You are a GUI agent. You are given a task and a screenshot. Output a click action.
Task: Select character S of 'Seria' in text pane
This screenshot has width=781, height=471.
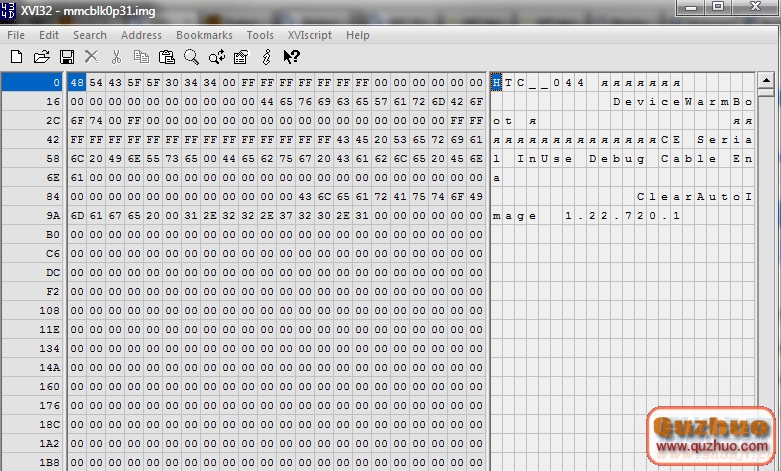(x=700, y=140)
